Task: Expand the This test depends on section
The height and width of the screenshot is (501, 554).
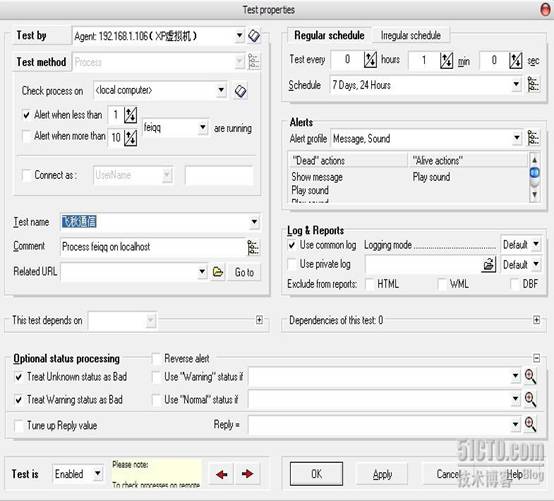Action: tap(259, 320)
